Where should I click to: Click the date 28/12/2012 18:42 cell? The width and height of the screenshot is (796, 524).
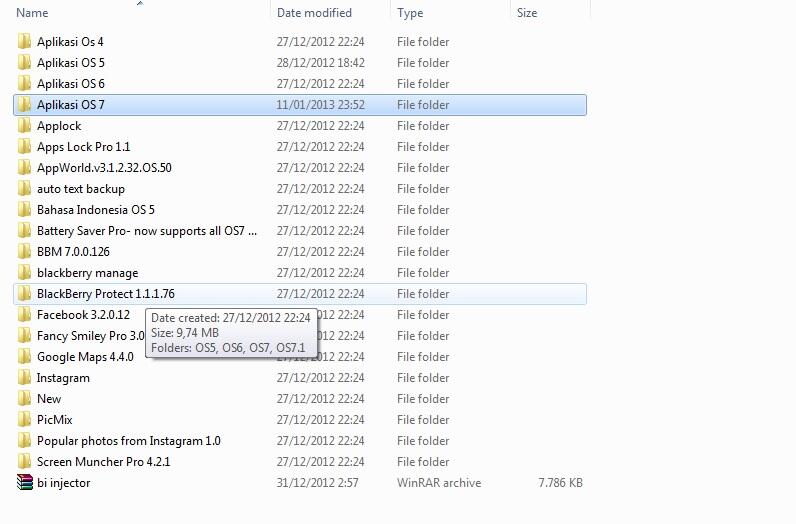(x=320, y=62)
